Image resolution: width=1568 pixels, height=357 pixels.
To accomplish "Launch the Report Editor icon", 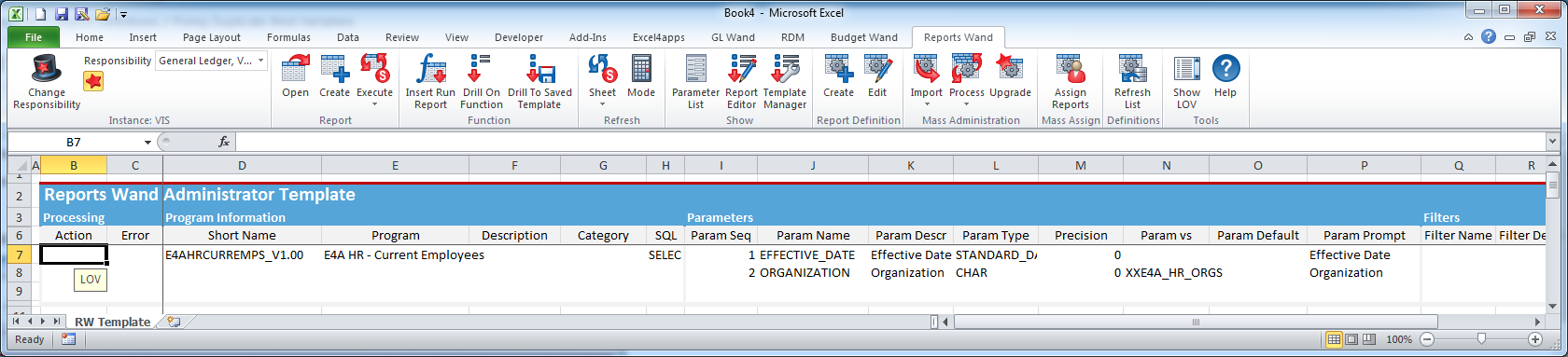I will click(741, 69).
